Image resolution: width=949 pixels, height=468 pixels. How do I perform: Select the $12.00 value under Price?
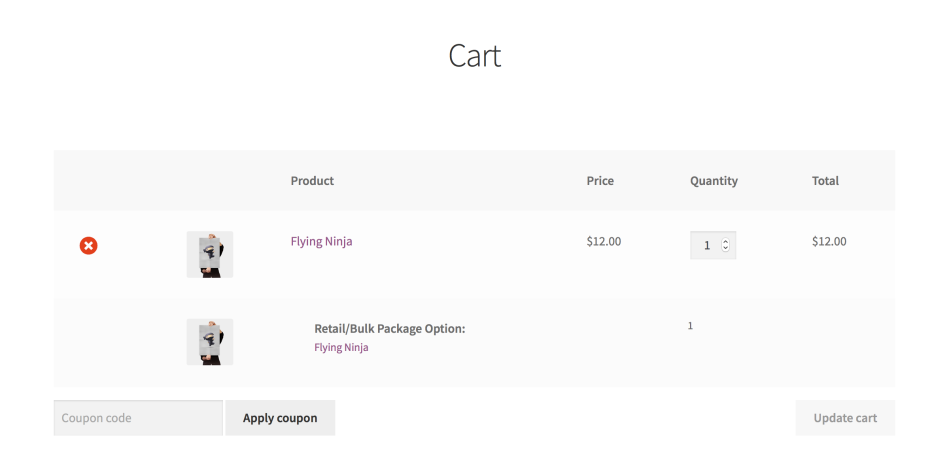[604, 241]
